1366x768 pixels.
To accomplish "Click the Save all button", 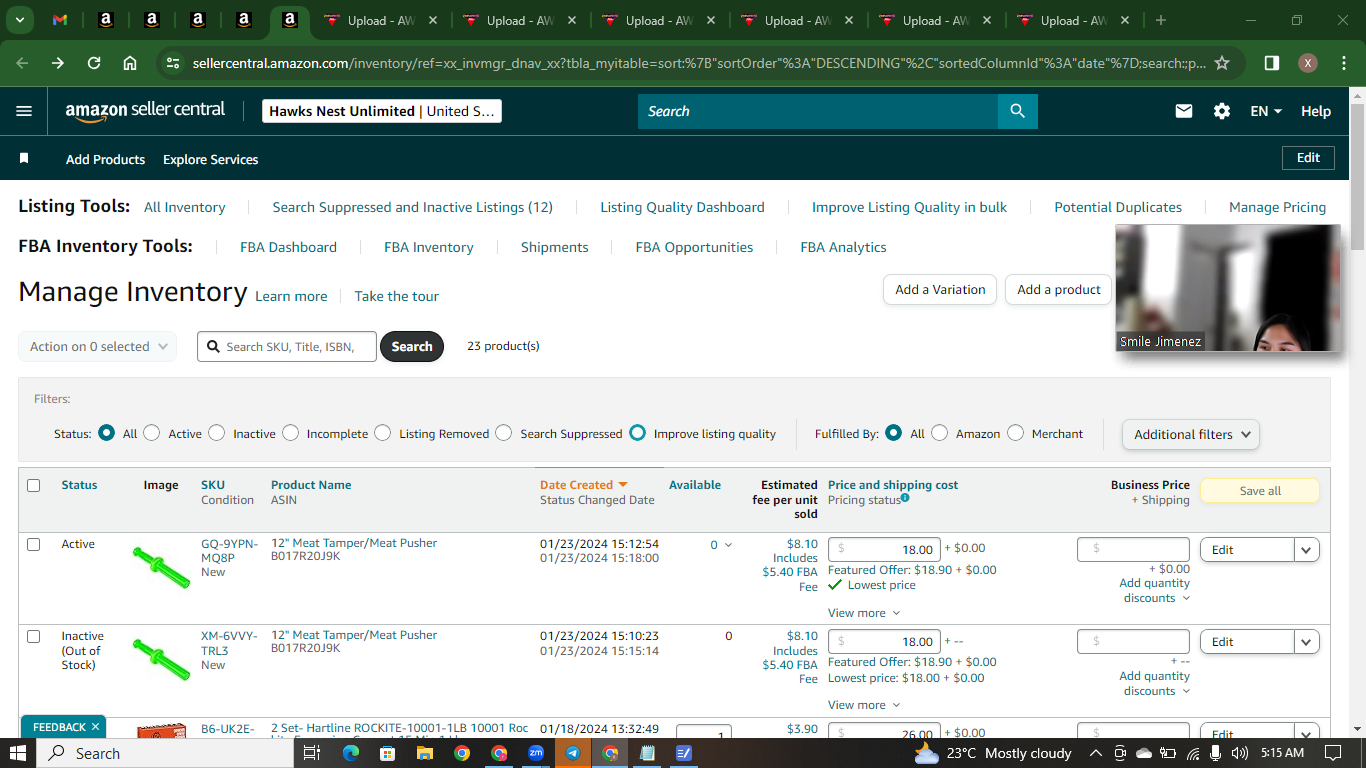I will coord(1260,491).
